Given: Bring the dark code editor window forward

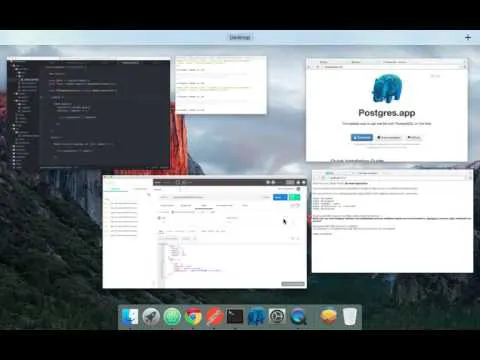Looking at the screenshot, I should click(88, 113).
